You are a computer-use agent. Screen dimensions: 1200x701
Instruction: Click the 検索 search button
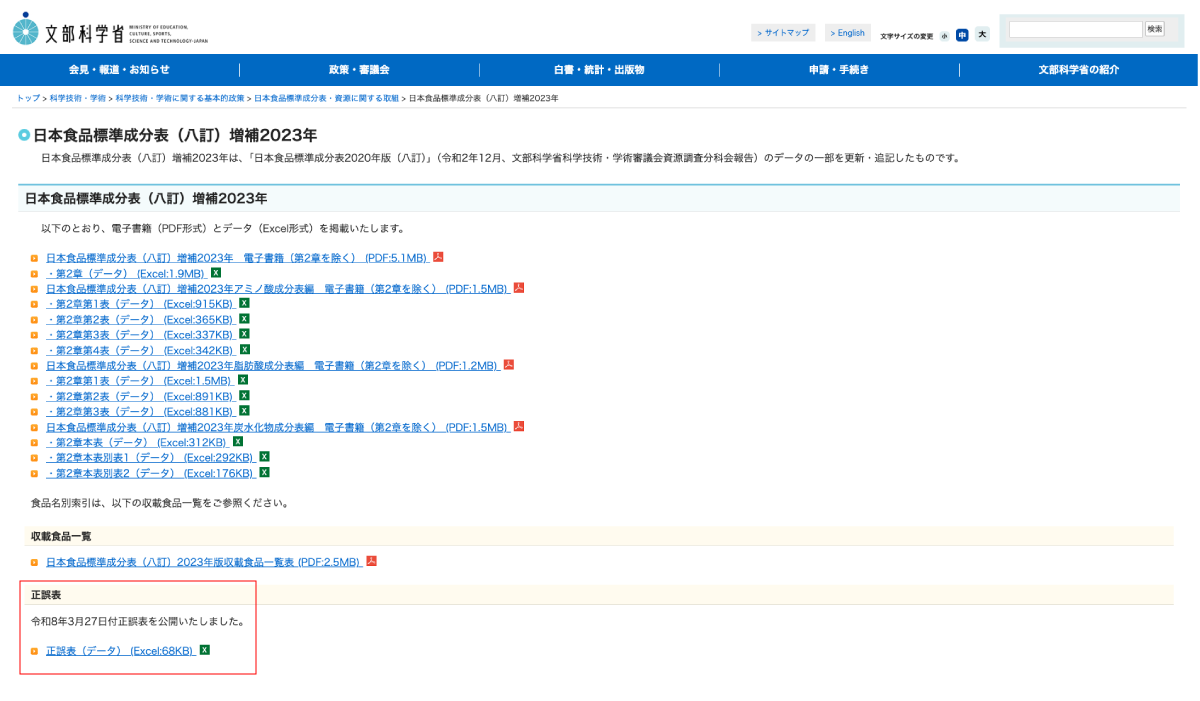(1155, 29)
